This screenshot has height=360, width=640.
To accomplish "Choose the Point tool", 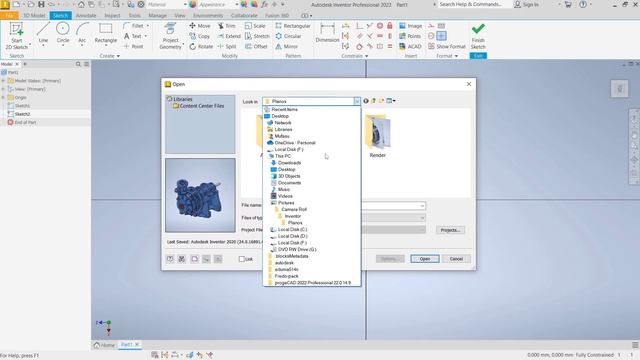I will coord(133,47).
